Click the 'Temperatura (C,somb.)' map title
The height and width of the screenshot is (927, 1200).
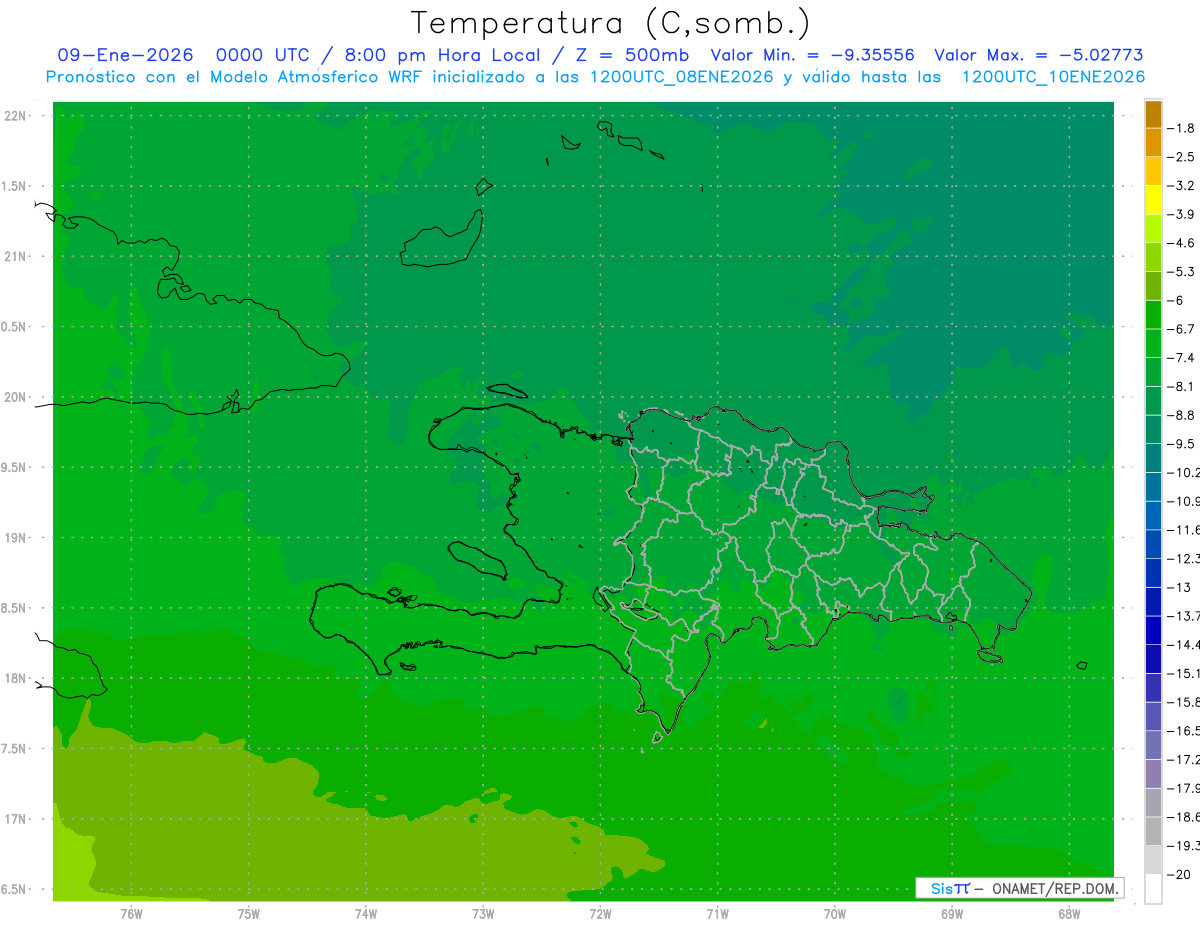click(x=611, y=23)
